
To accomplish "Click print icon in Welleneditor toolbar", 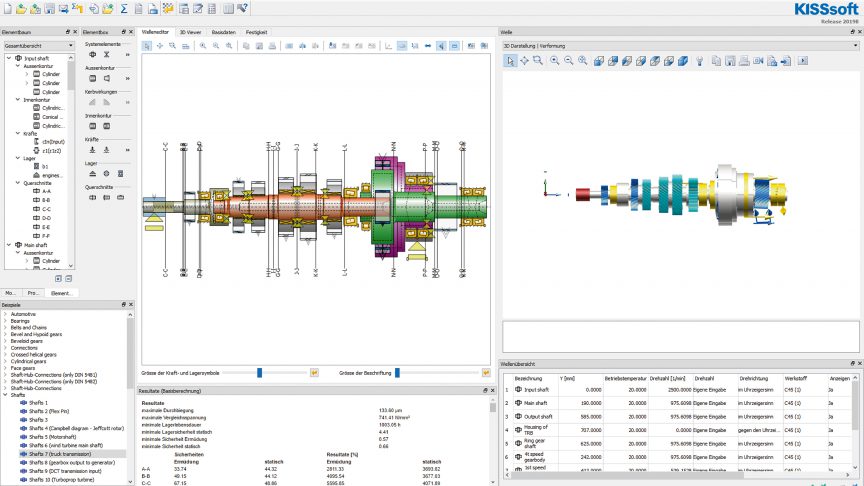I will pyautogui.click(x=272, y=46).
